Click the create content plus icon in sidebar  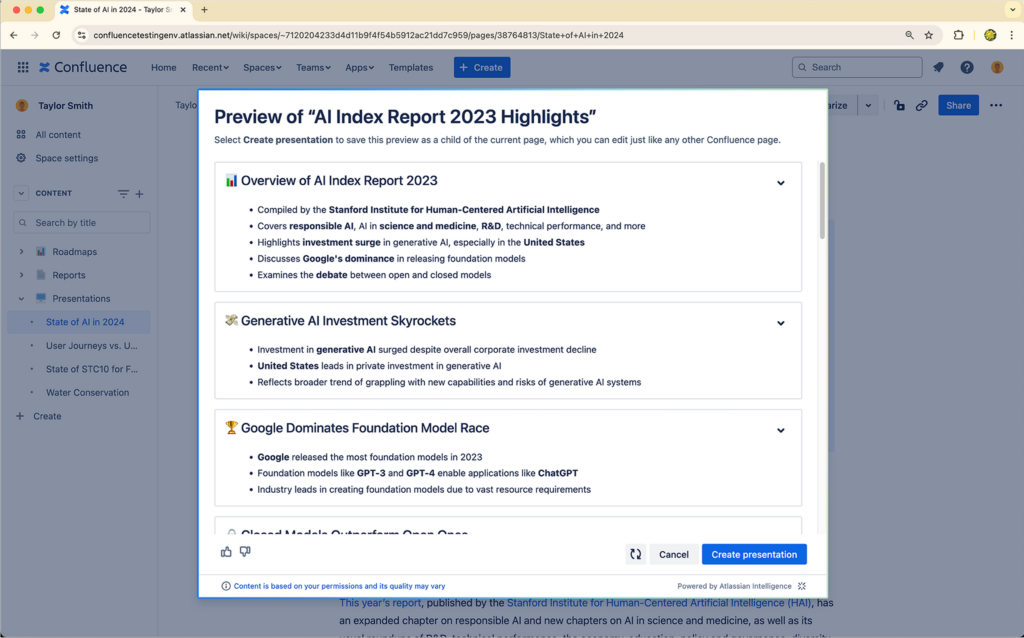(x=139, y=194)
